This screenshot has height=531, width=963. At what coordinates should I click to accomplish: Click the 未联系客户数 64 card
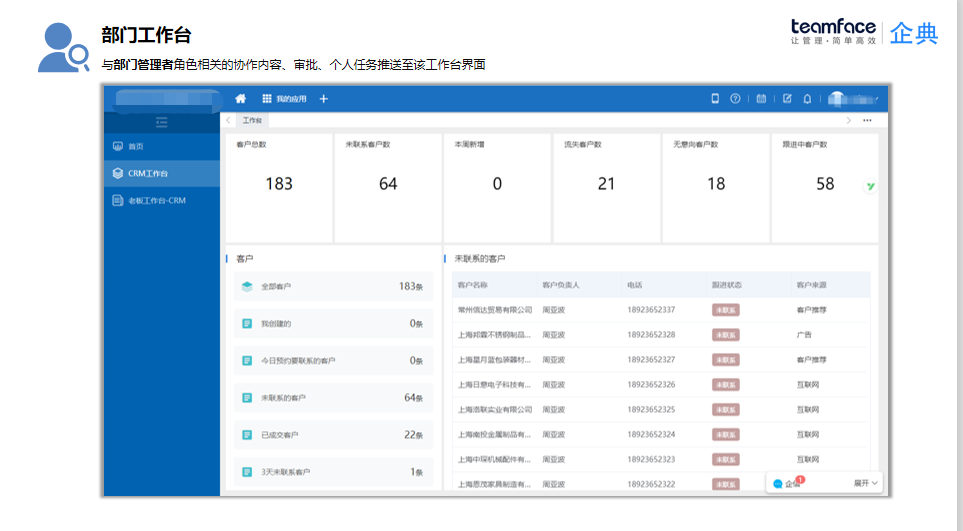coord(388,187)
